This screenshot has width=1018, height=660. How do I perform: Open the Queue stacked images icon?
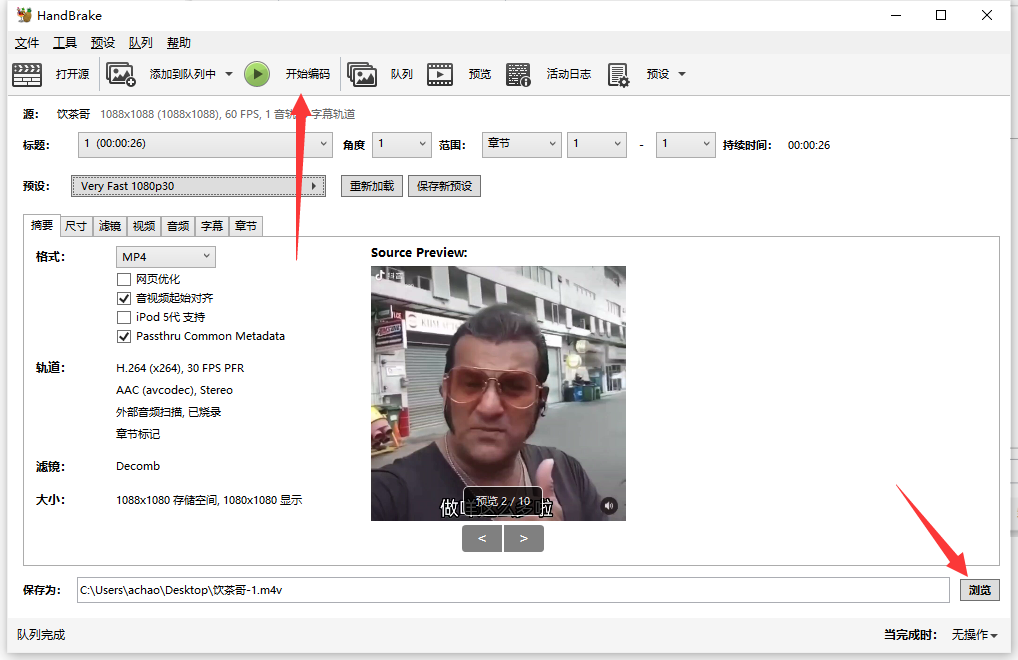362,74
